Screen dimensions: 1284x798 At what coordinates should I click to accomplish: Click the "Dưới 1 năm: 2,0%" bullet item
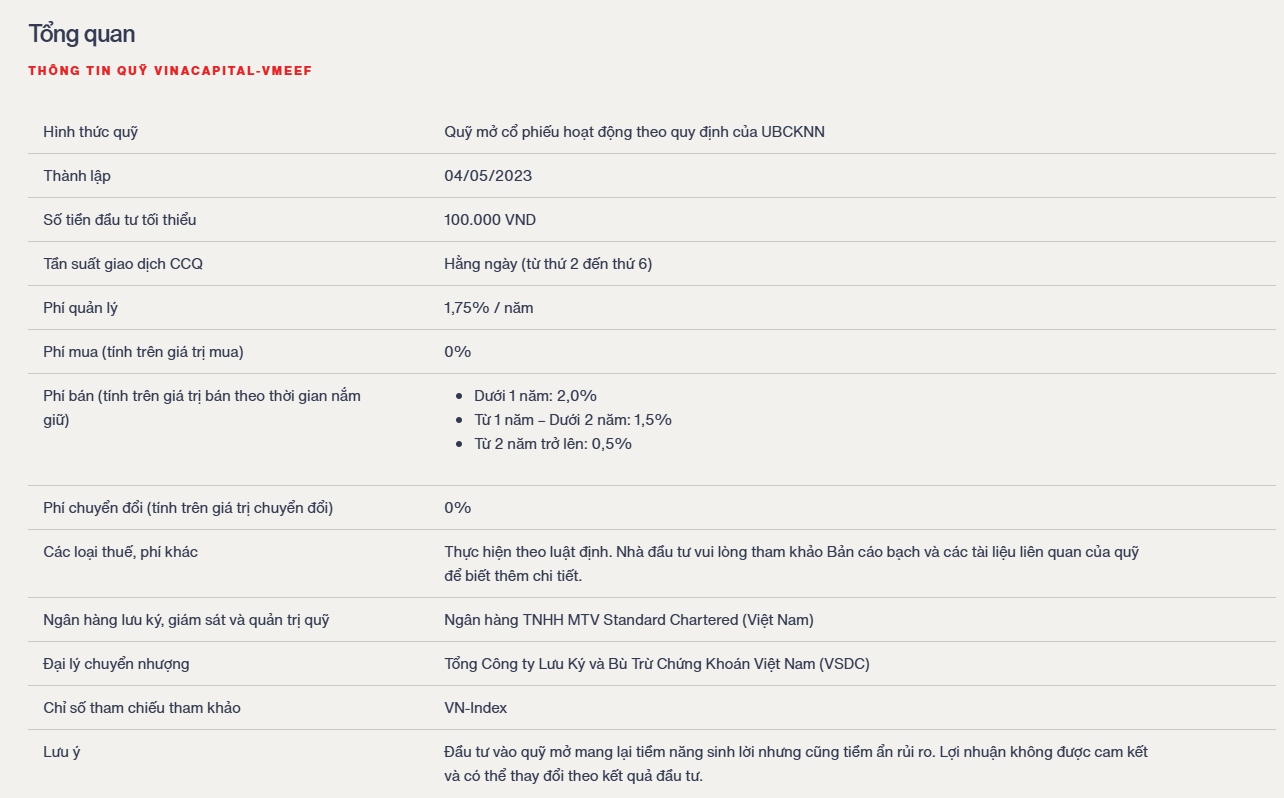(x=535, y=396)
